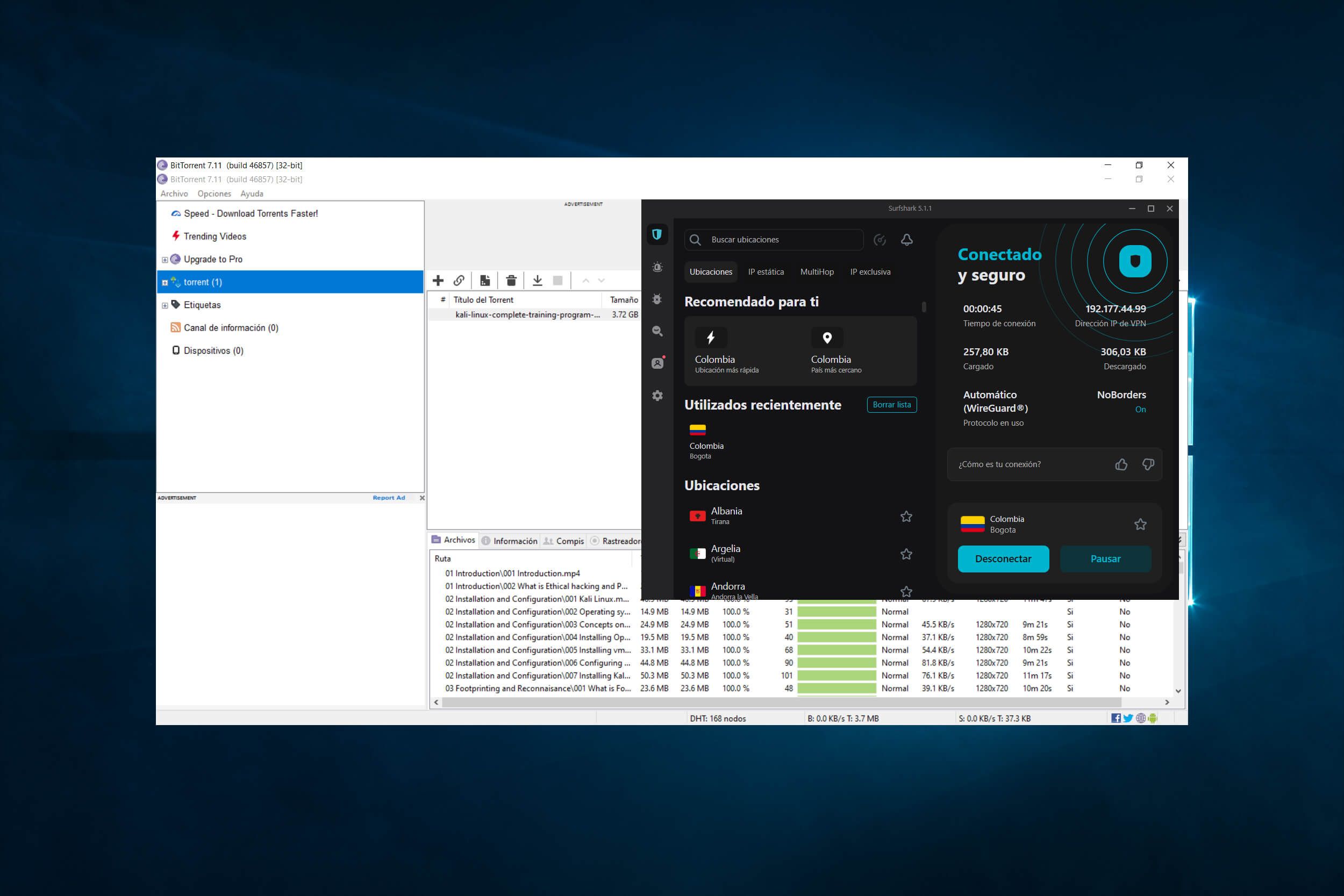Click the Report Ad link
1344x896 pixels.
tap(389, 498)
